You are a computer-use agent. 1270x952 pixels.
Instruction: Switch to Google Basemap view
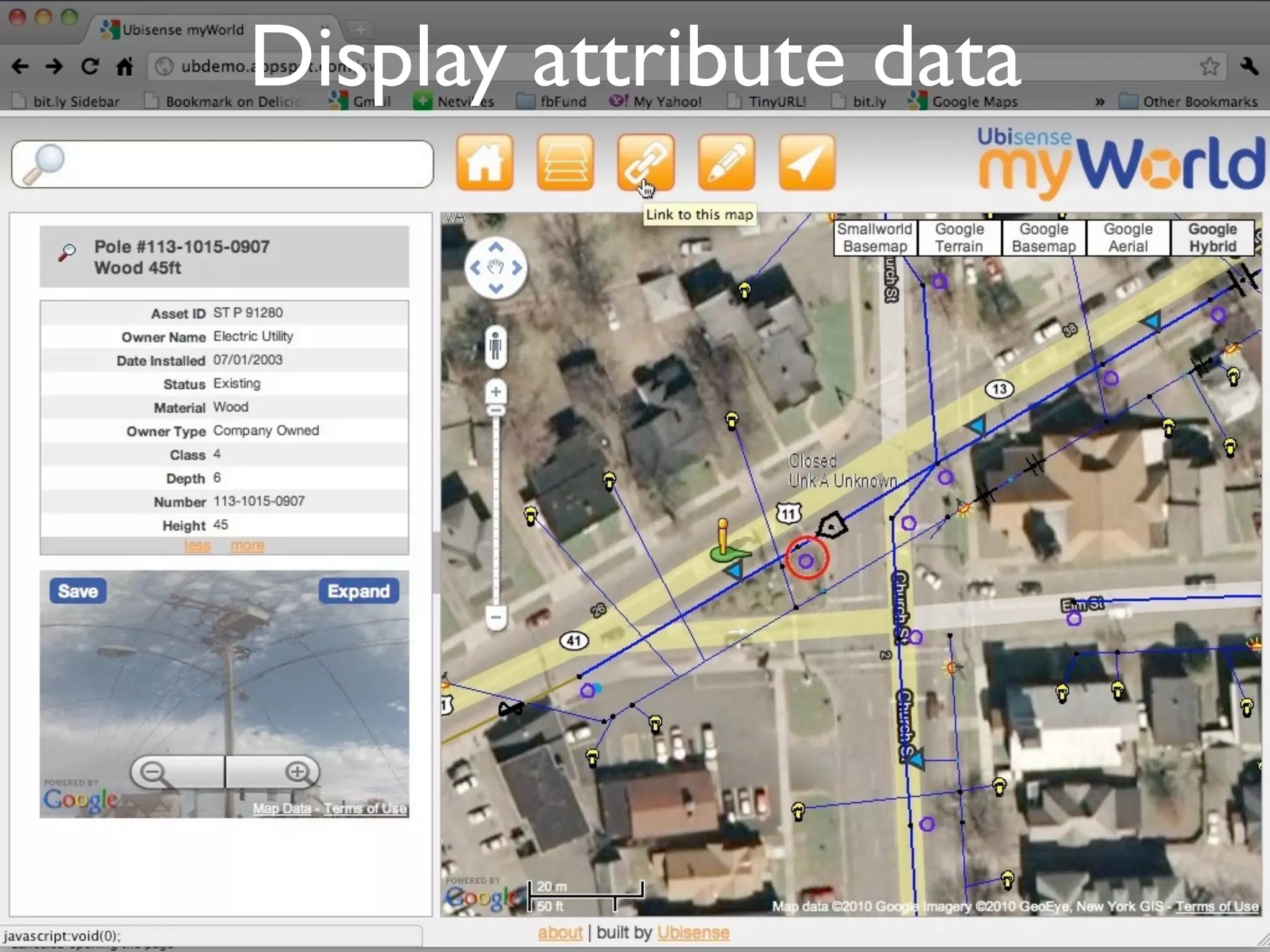[1044, 237]
